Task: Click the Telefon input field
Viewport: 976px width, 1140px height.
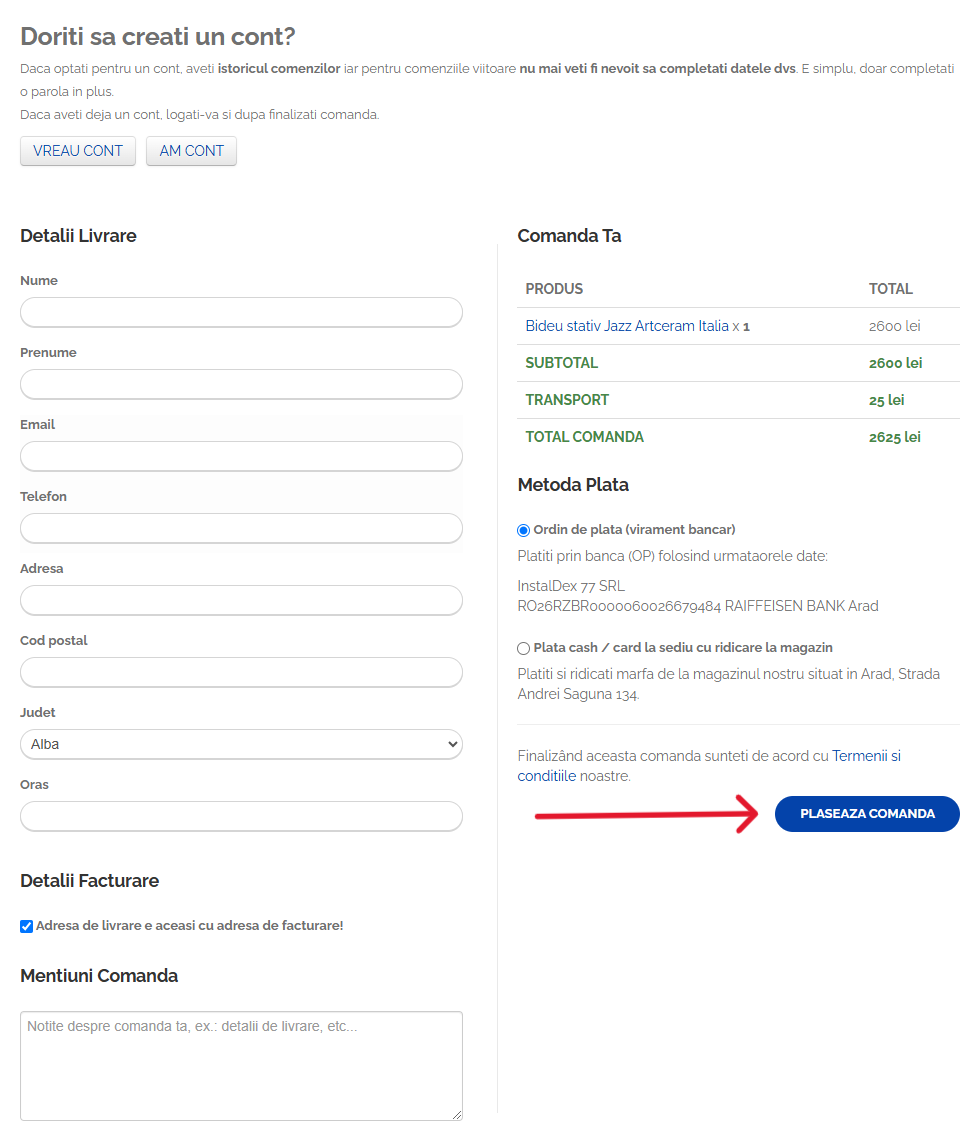Action: (x=241, y=528)
